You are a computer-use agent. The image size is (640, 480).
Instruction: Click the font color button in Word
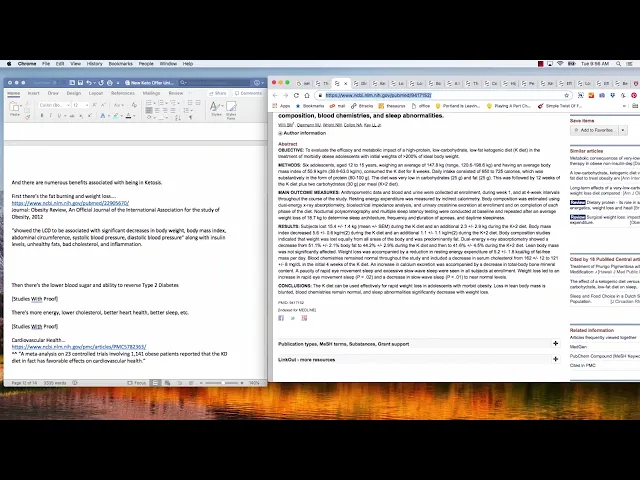point(129,116)
